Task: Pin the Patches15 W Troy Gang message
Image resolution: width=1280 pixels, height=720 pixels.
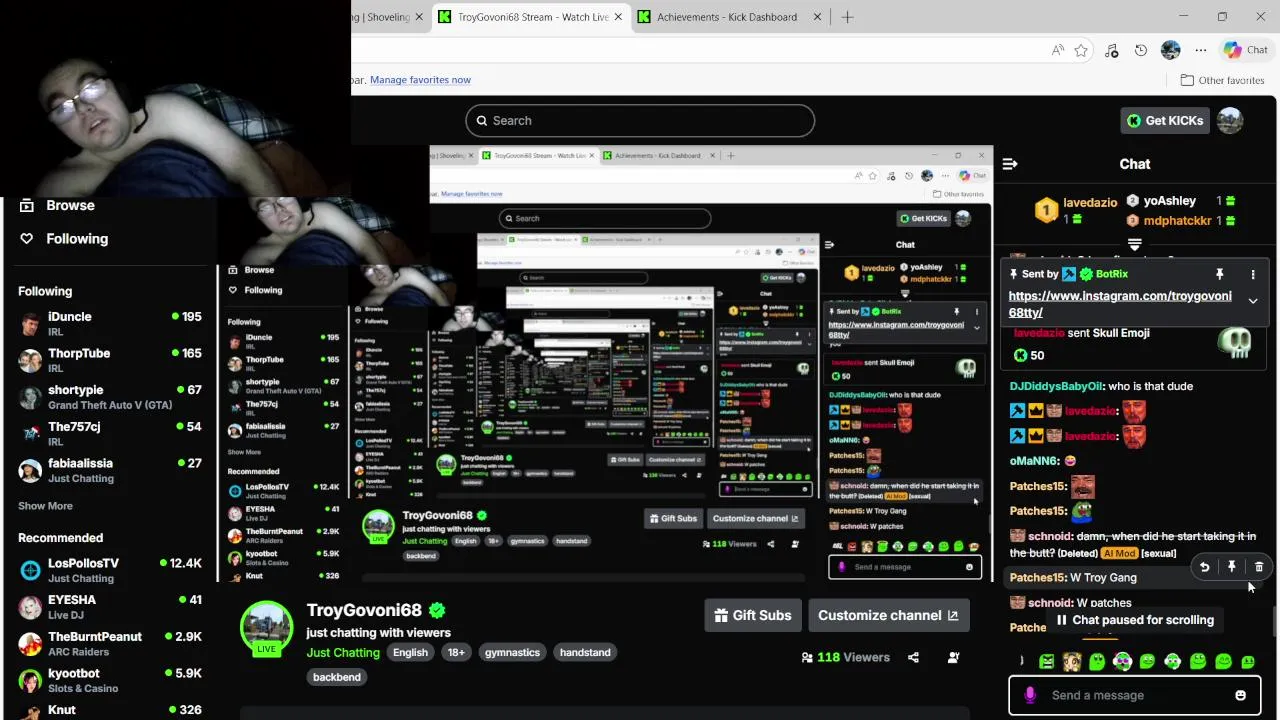Action: pyautogui.click(x=1232, y=567)
